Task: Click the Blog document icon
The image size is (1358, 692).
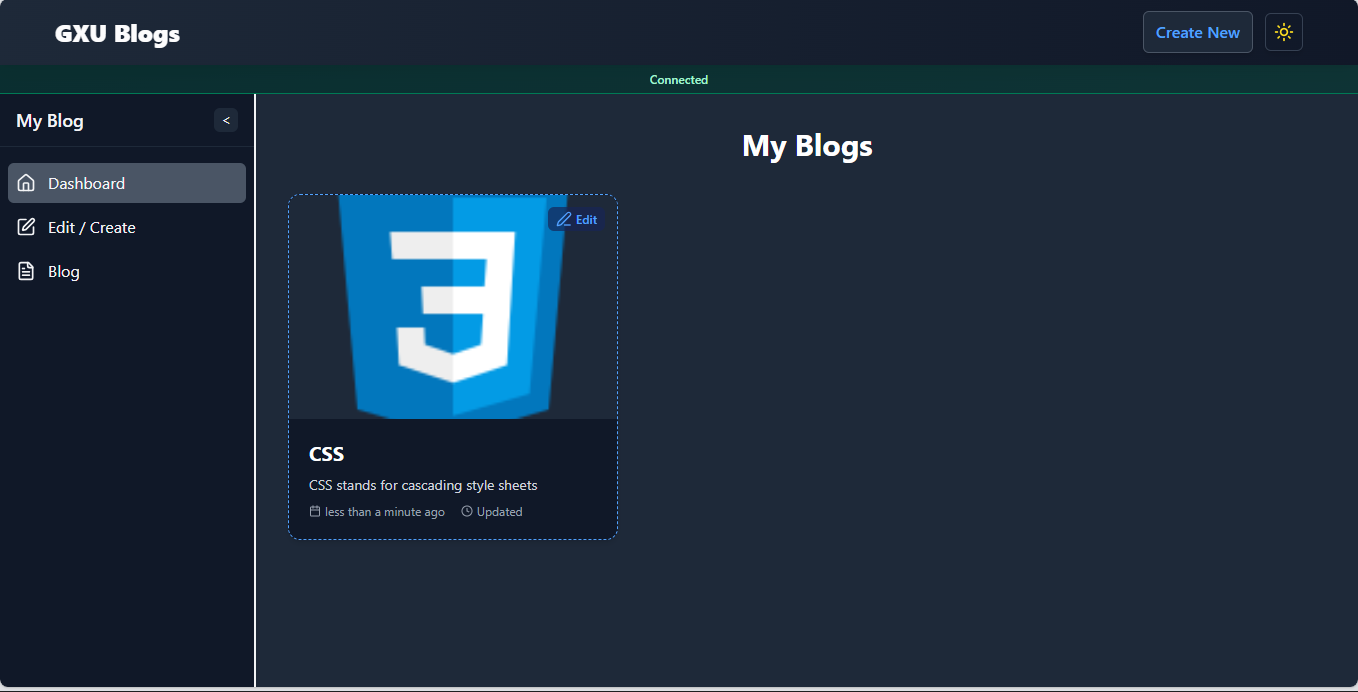Action: (27, 271)
